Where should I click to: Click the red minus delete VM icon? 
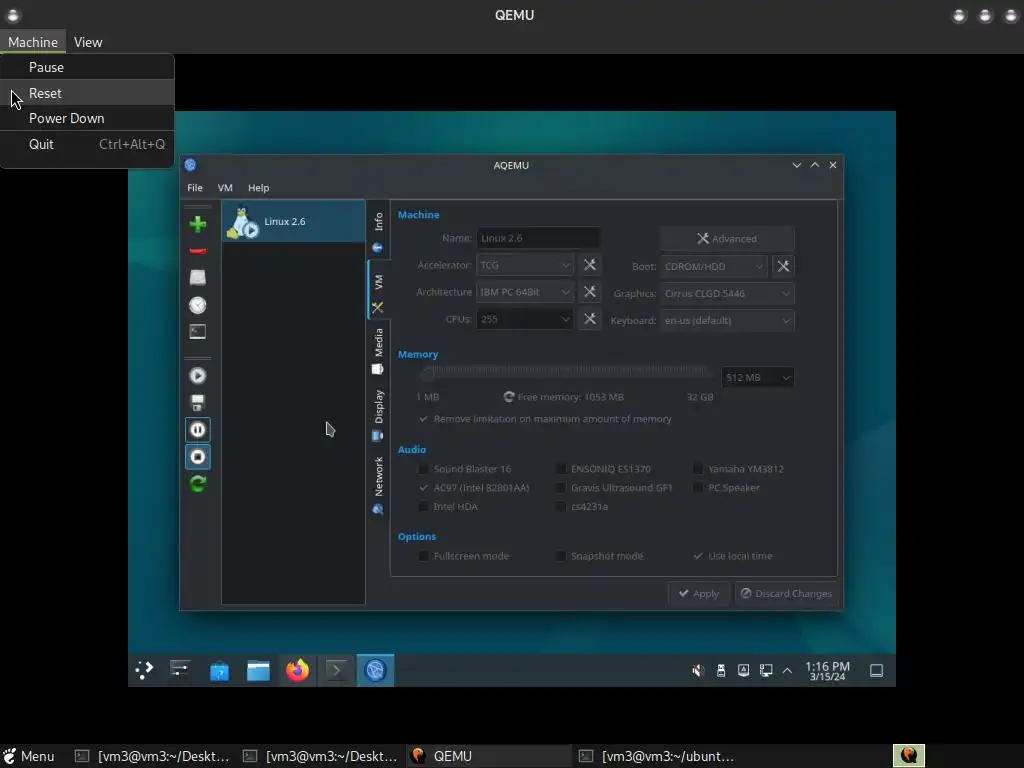pyautogui.click(x=197, y=251)
